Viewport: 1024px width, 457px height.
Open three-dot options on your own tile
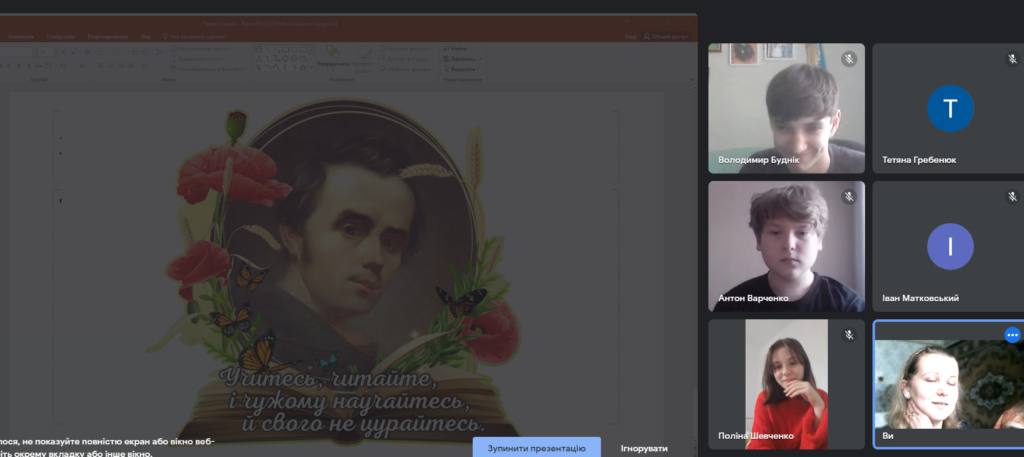[1012, 335]
